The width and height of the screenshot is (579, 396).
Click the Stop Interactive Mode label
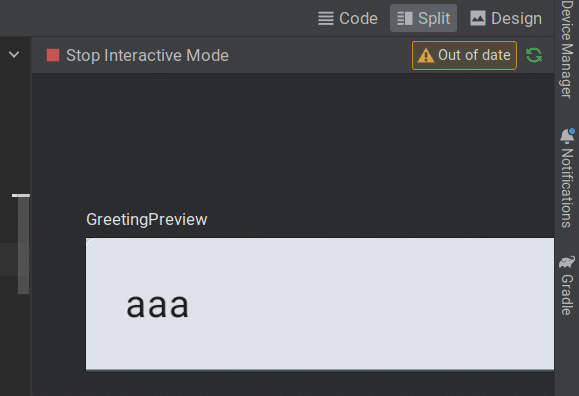click(x=147, y=55)
